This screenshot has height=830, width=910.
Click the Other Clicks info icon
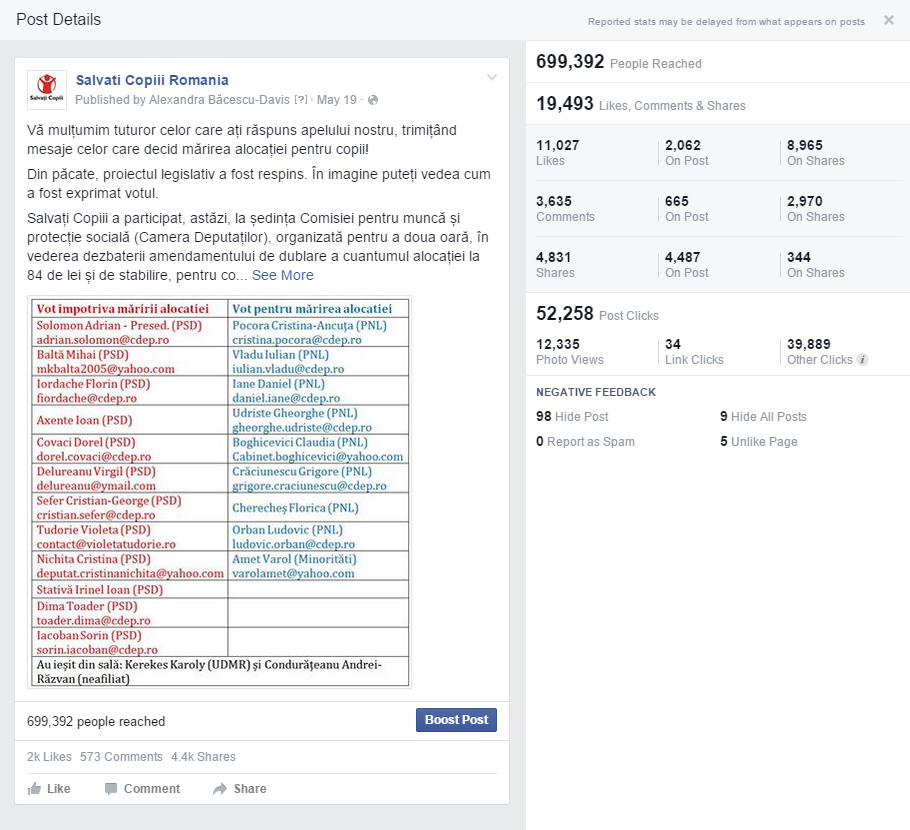(863, 360)
